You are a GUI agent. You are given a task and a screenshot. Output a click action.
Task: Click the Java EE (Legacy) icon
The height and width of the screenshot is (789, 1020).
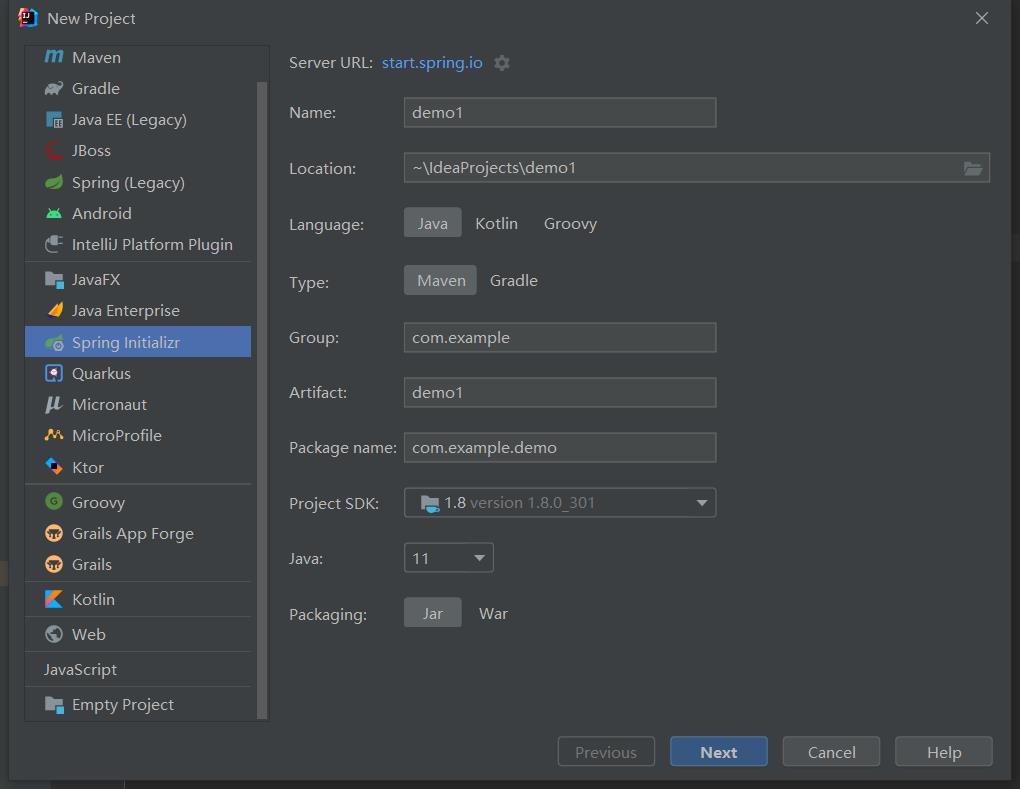54,120
